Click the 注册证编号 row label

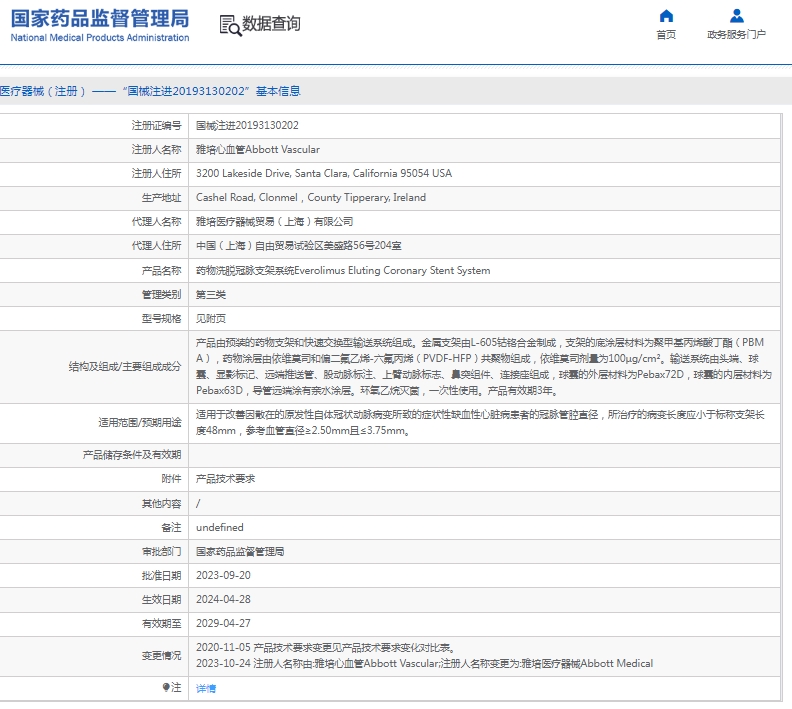click(x=156, y=125)
